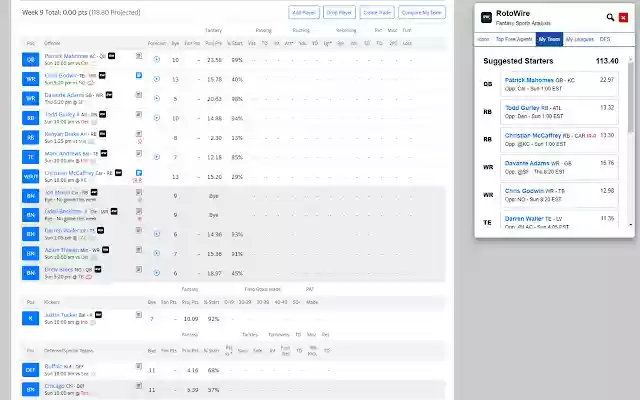This screenshot has width=640, height=400.
Task: Click RotoWire badge beside Mark Andrews
Action: tap(104, 153)
